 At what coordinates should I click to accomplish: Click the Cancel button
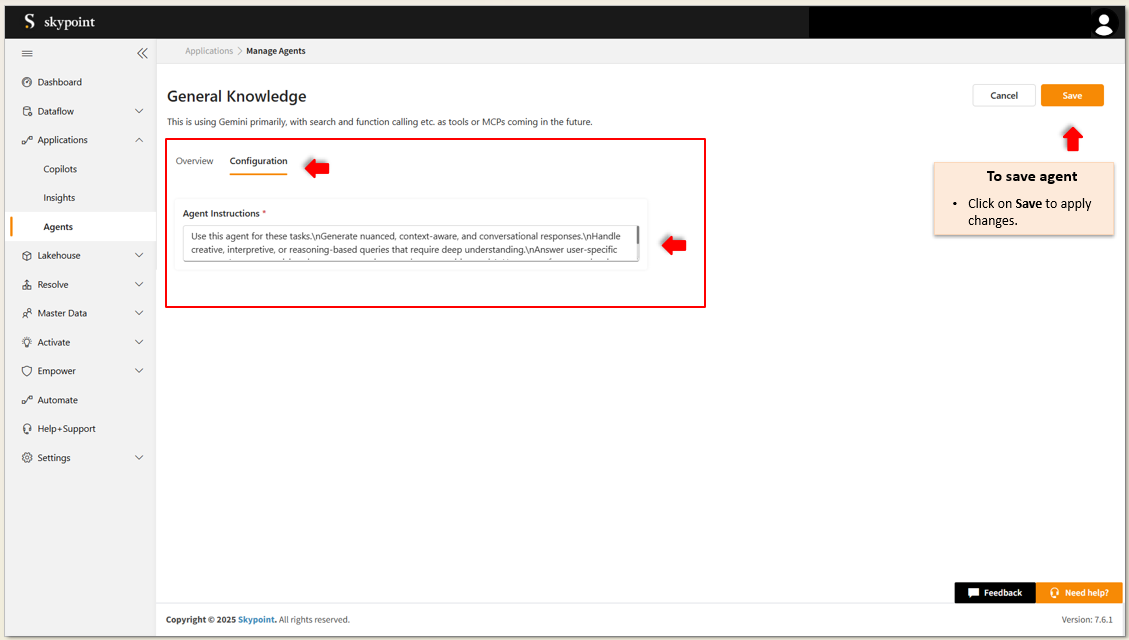click(x=1004, y=95)
